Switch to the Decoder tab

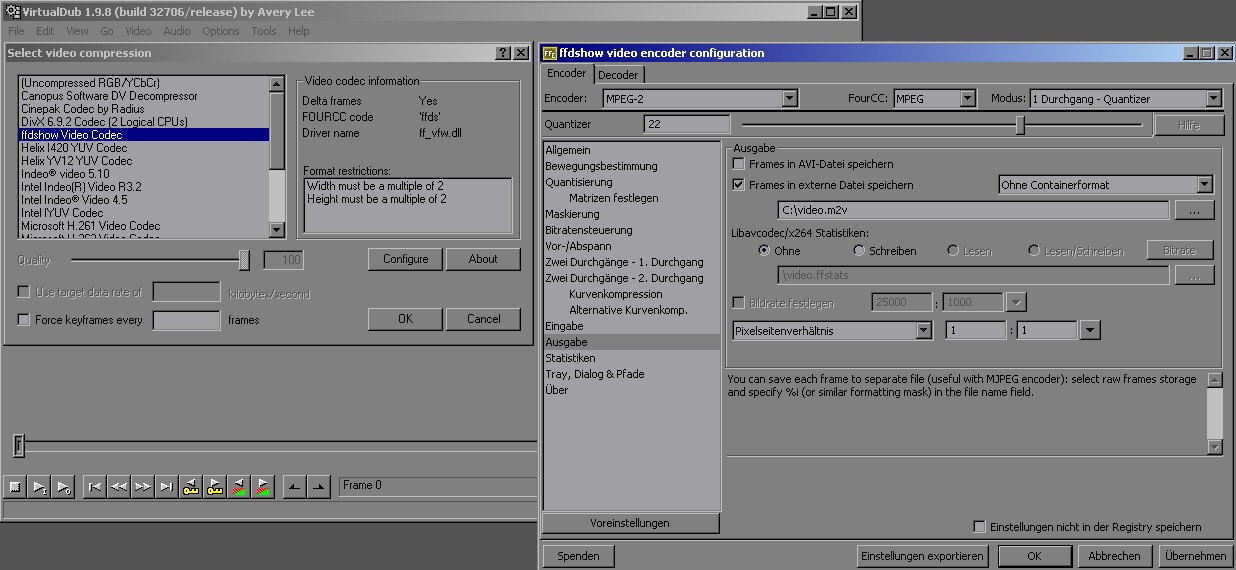[618, 75]
